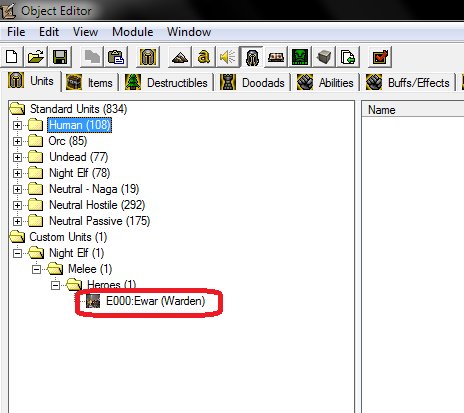The width and height of the screenshot is (464, 413).
Task: Open the View menu
Action: [x=85, y=32]
